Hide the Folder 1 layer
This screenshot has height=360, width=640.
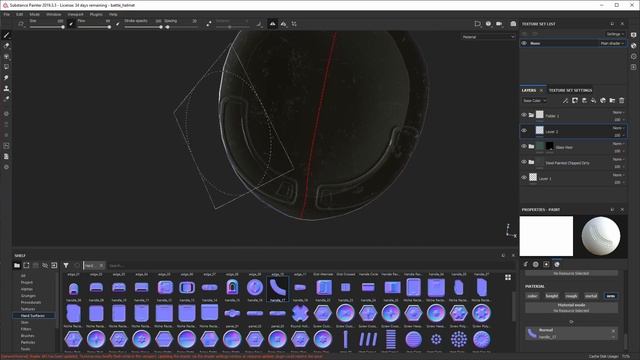click(524, 115)
